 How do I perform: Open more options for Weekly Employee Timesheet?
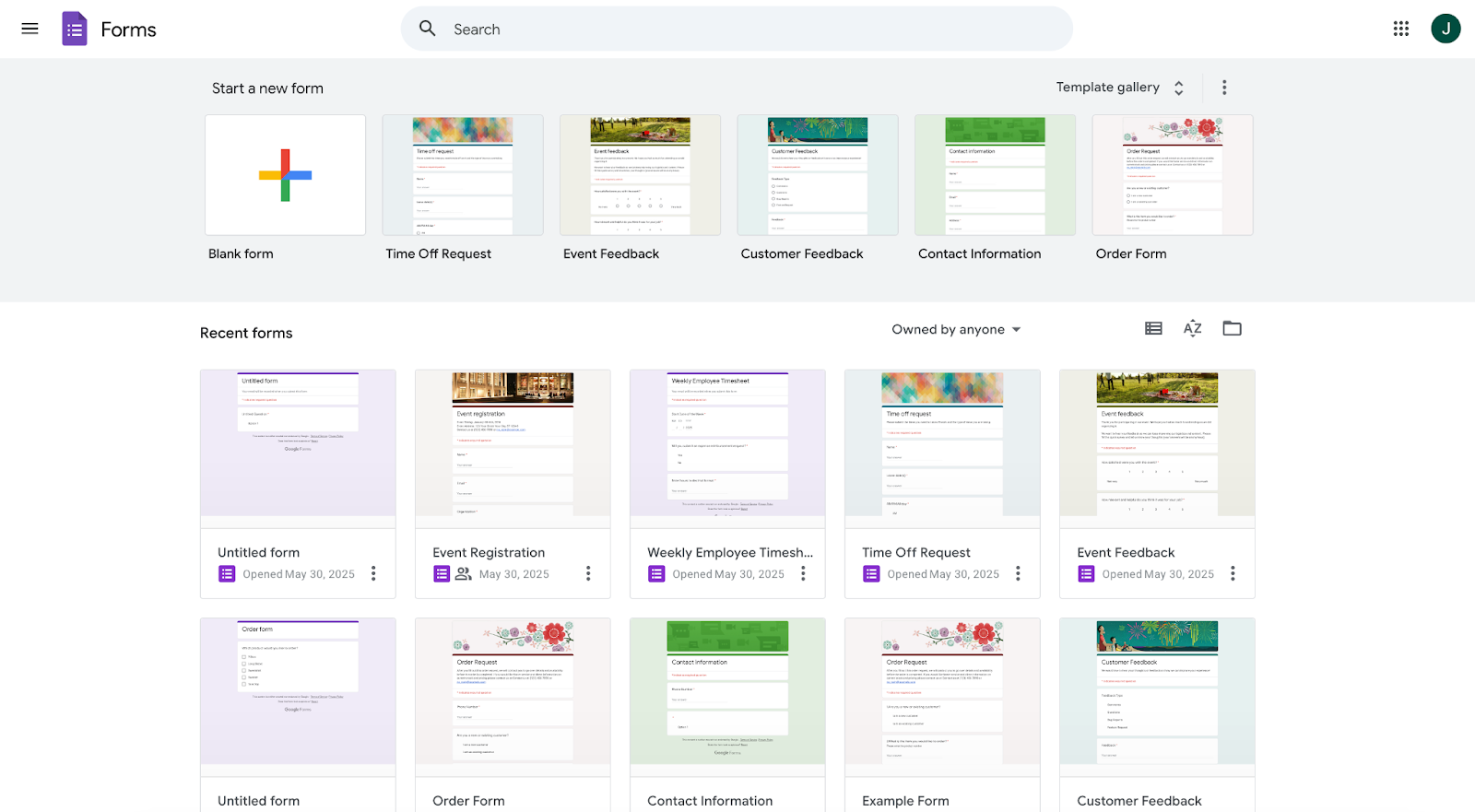click(803, 573)
